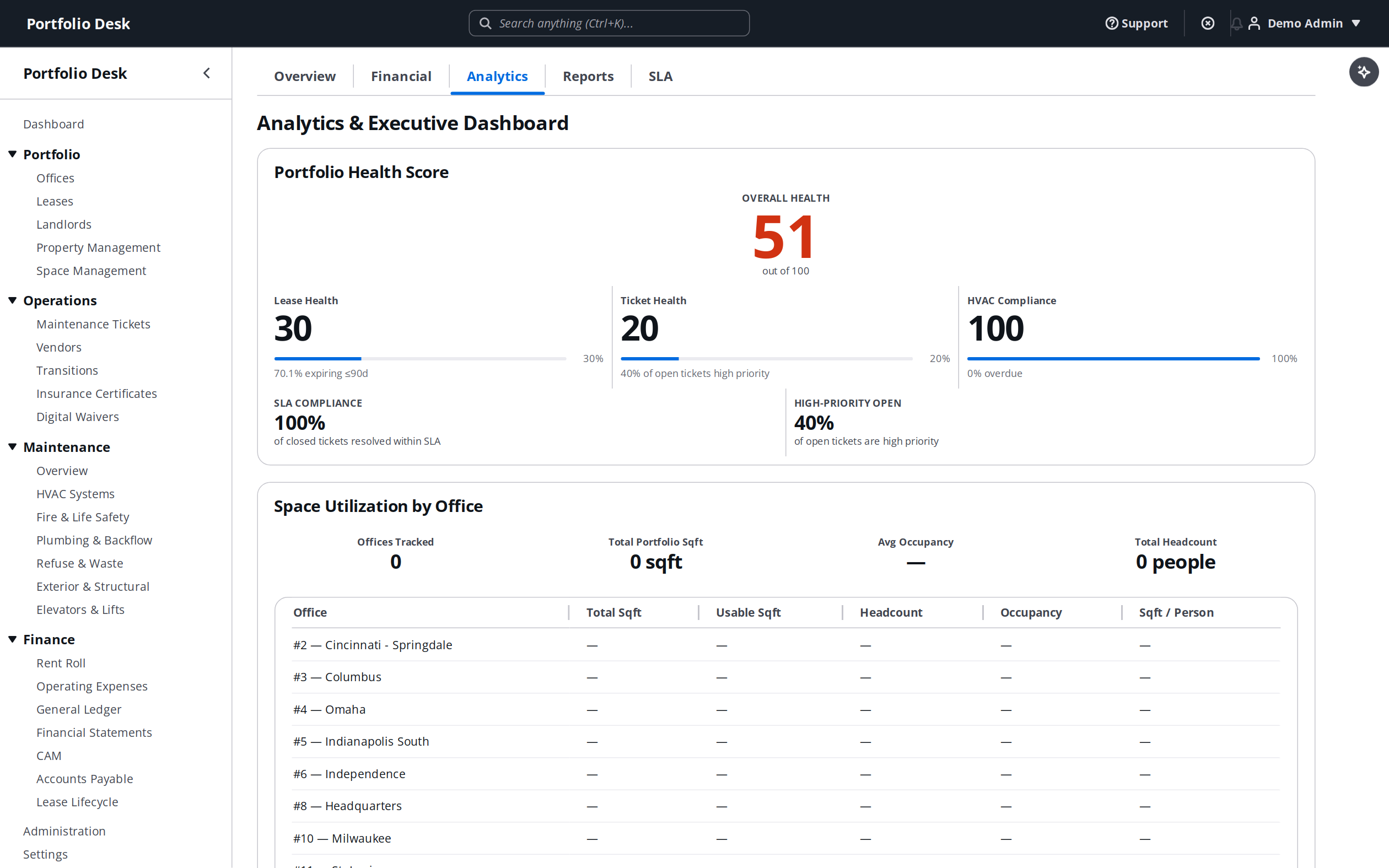Switch to the Overview tab
Screen dimensions: 1389x868
pos(305,77)
